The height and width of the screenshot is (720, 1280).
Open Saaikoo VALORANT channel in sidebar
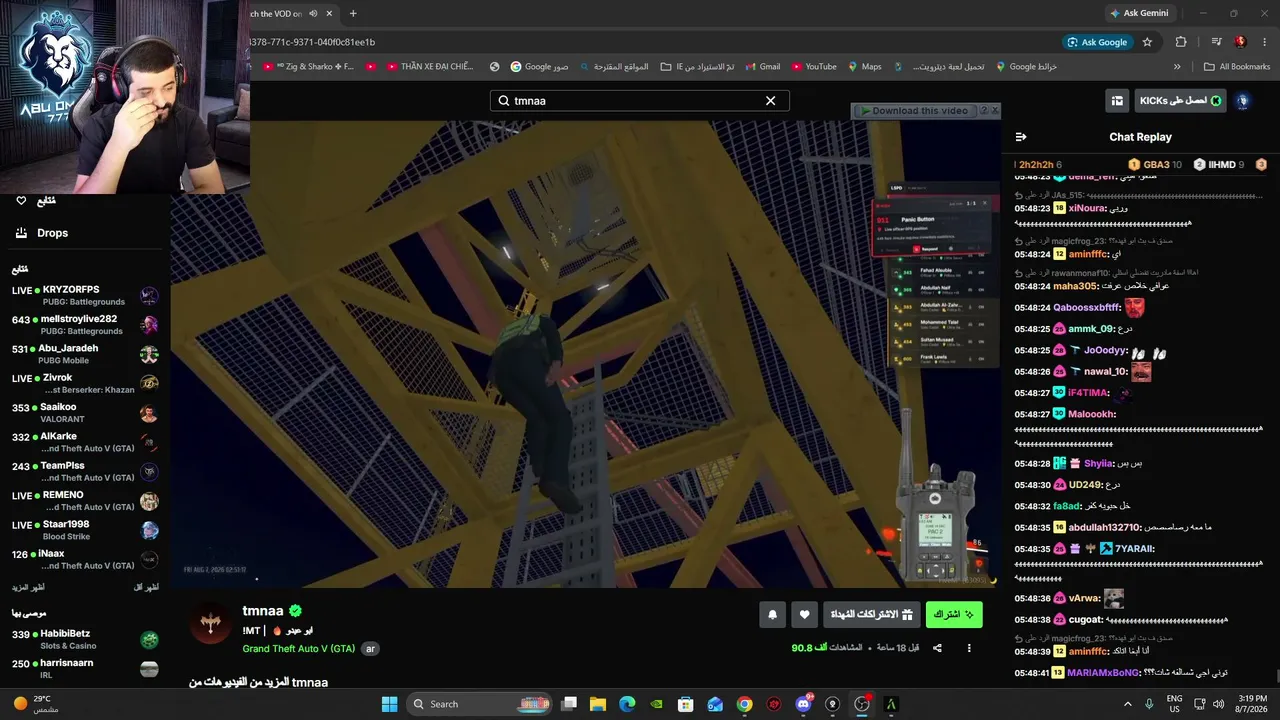pyautogui.click(x=86, y=413)
